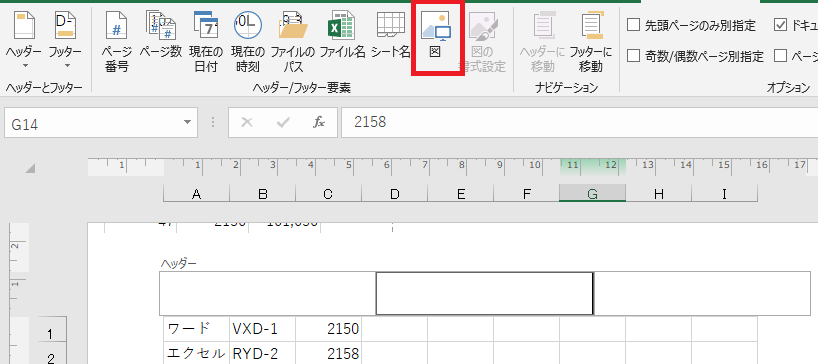The width and height of the screenshot is (818, 364).
Task: Select column F header
Action: (x=526, y=194)
